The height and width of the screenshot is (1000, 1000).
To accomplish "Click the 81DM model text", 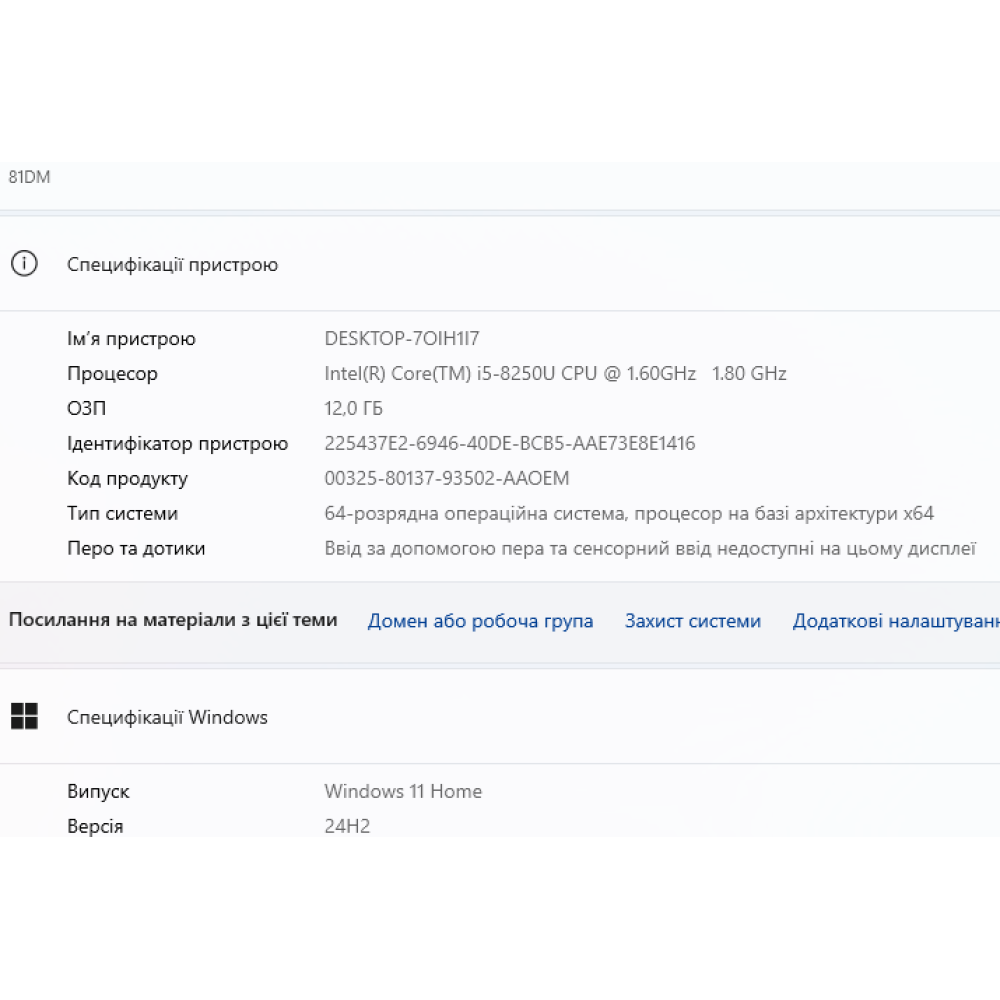I will click(29, 177).
